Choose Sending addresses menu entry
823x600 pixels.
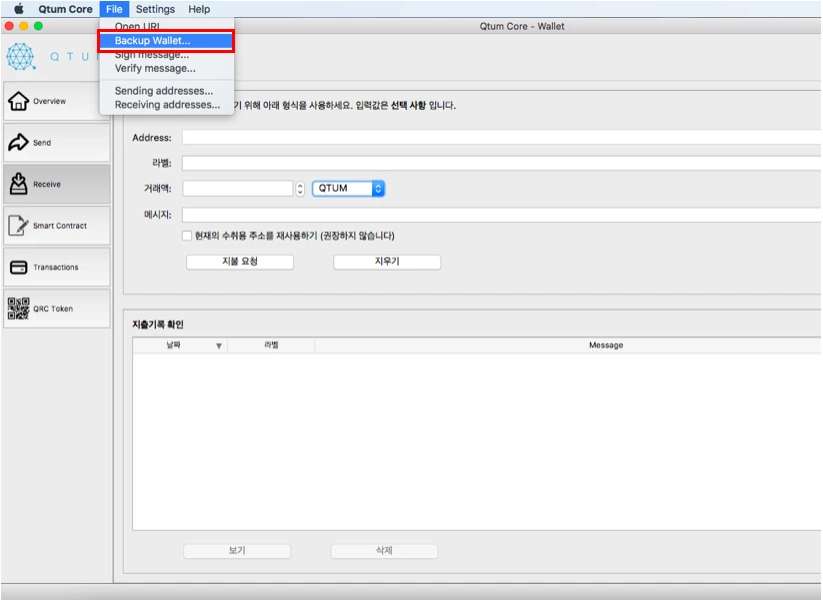point(166,91)
